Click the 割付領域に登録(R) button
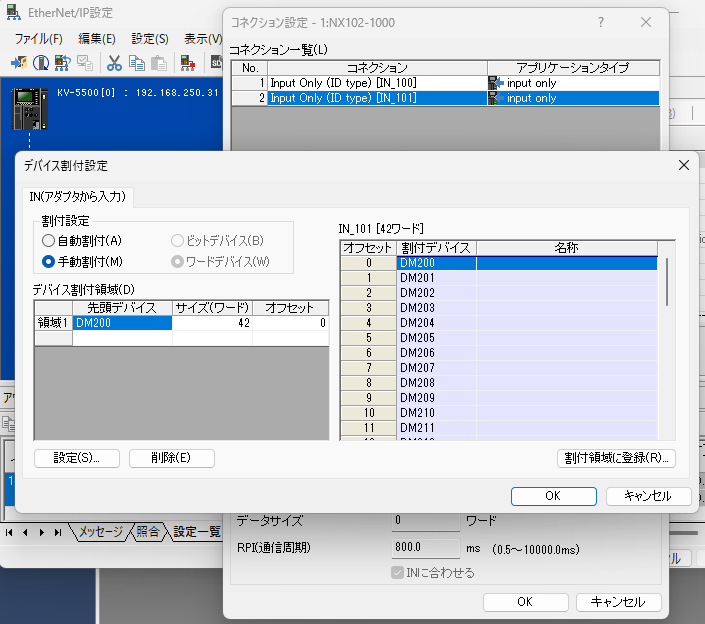Viewport: 705px width, 624px height. (616, 458)
